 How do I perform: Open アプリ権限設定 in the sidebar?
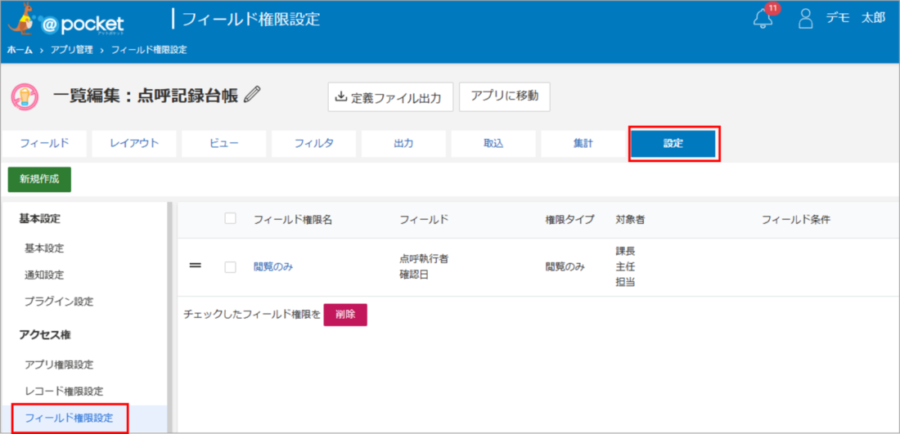coord(59,365)
